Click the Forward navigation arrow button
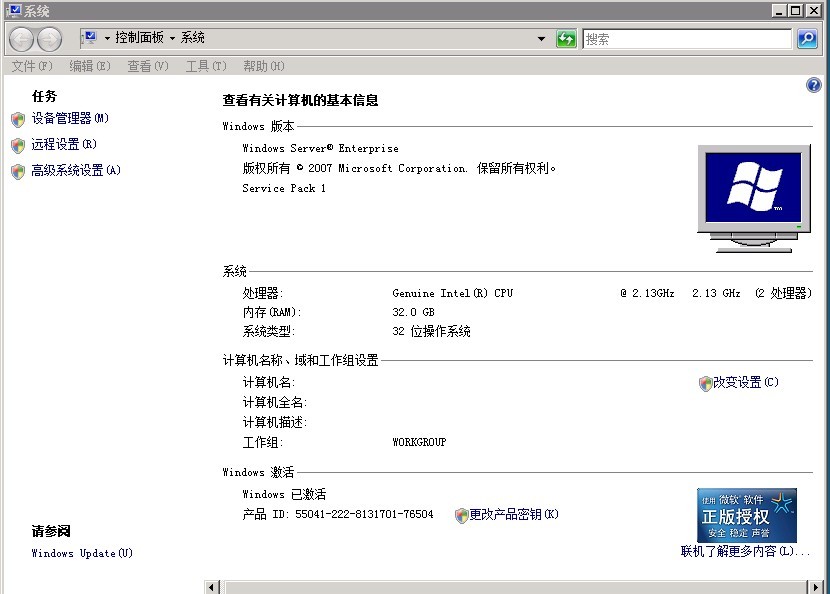 tap(49, 39)
